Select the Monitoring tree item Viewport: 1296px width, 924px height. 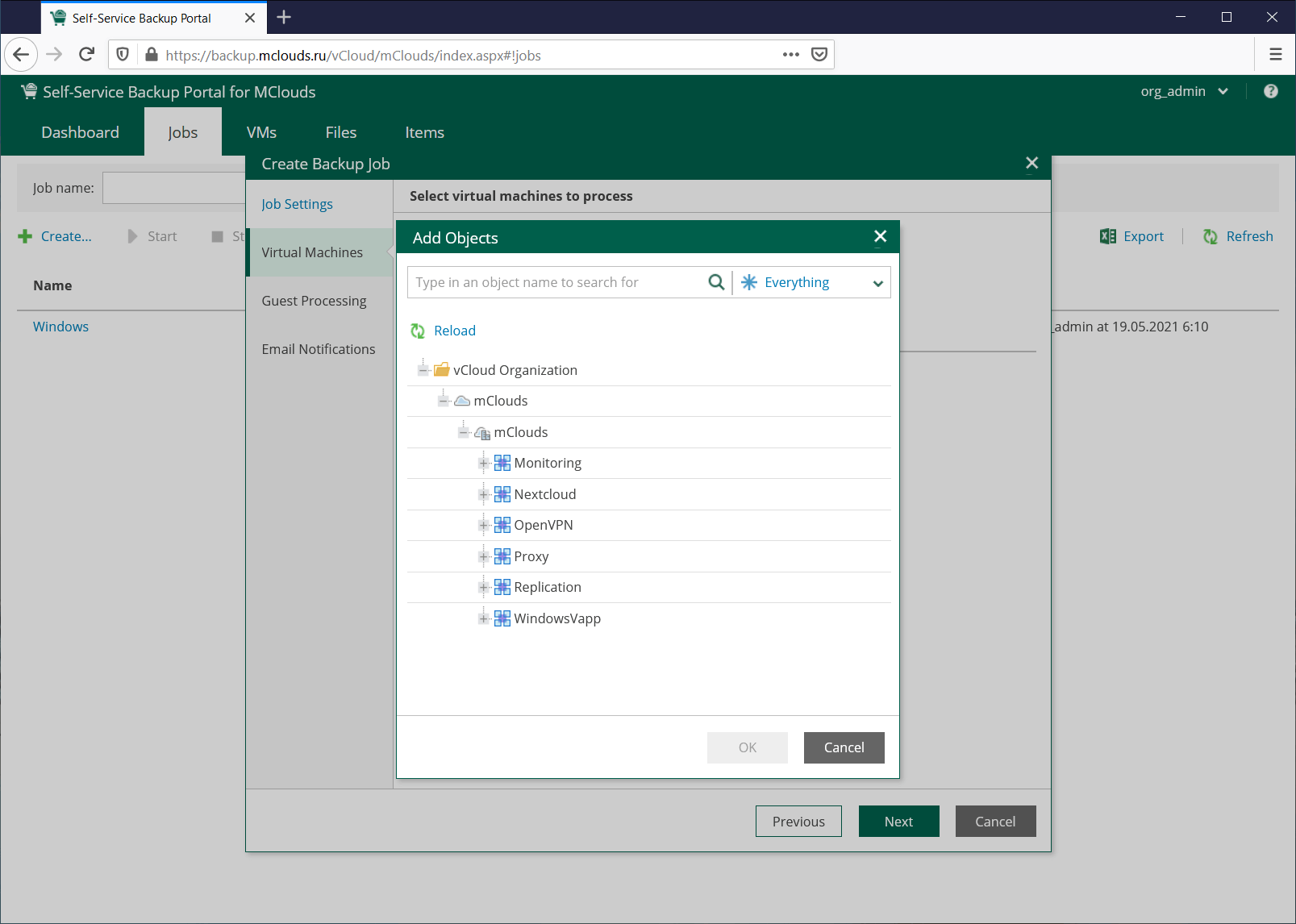(x=548, y=463)
